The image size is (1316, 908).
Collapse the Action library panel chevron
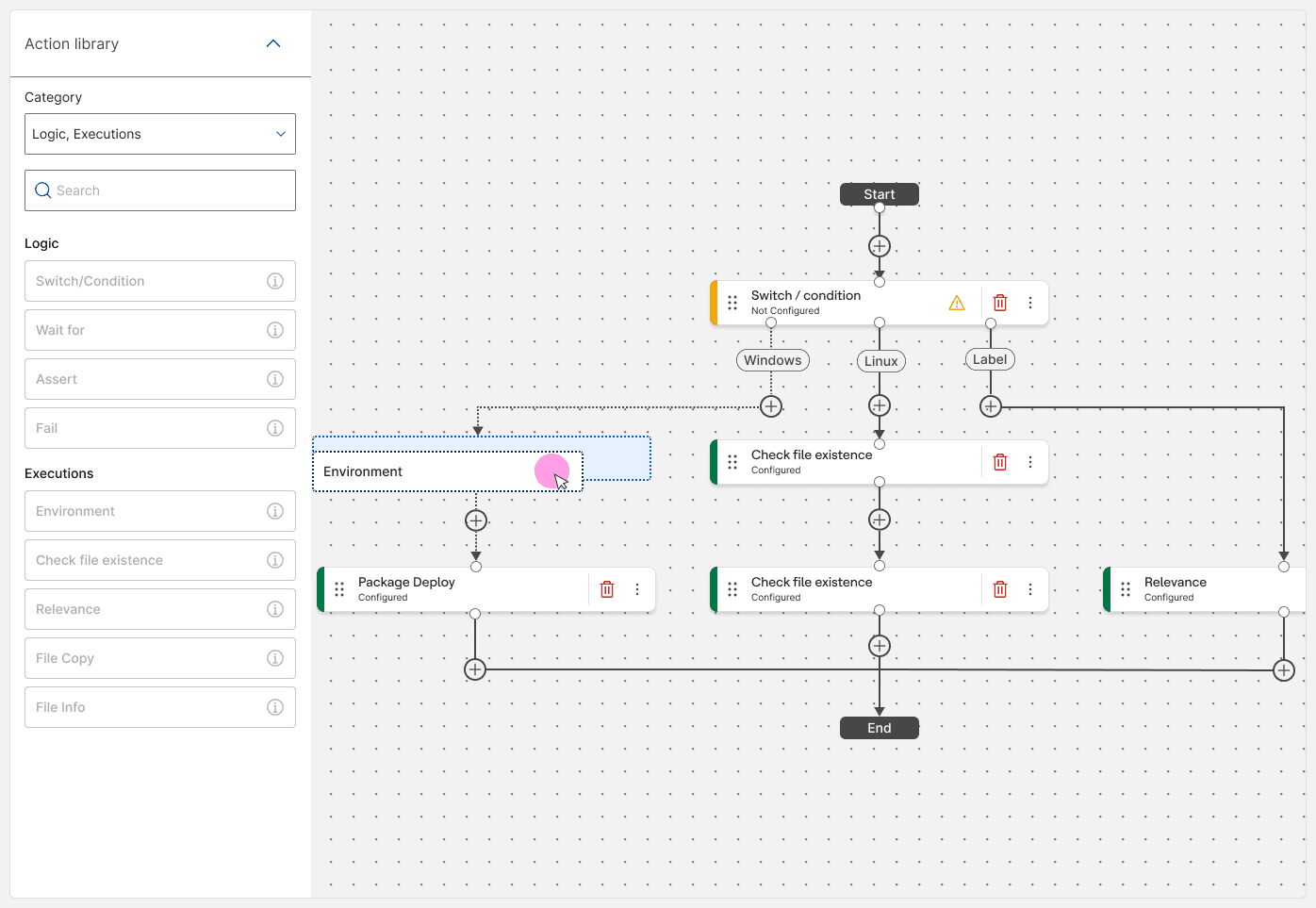point(273,43)
